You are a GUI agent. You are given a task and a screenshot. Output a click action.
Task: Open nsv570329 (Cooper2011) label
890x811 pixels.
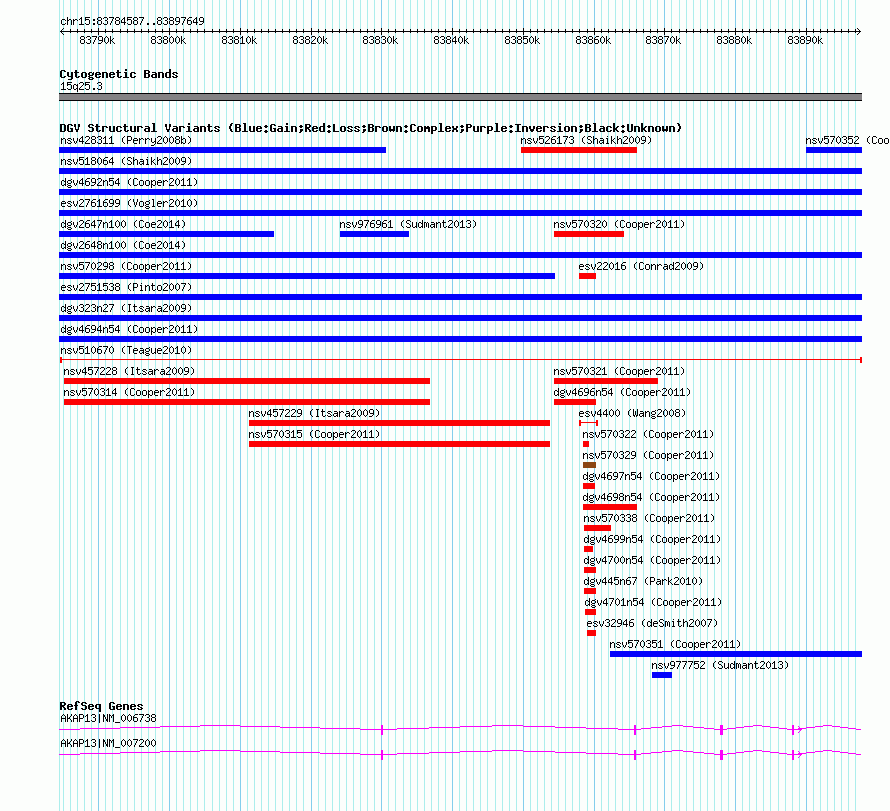point(648,455)
